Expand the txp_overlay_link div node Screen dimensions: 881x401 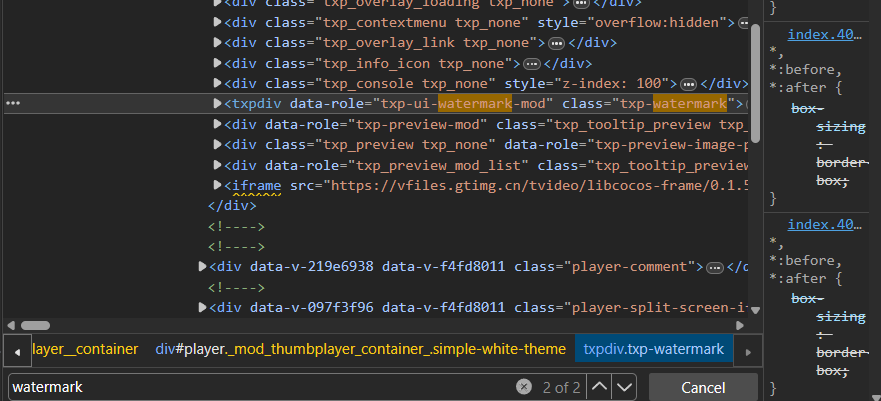217,43
